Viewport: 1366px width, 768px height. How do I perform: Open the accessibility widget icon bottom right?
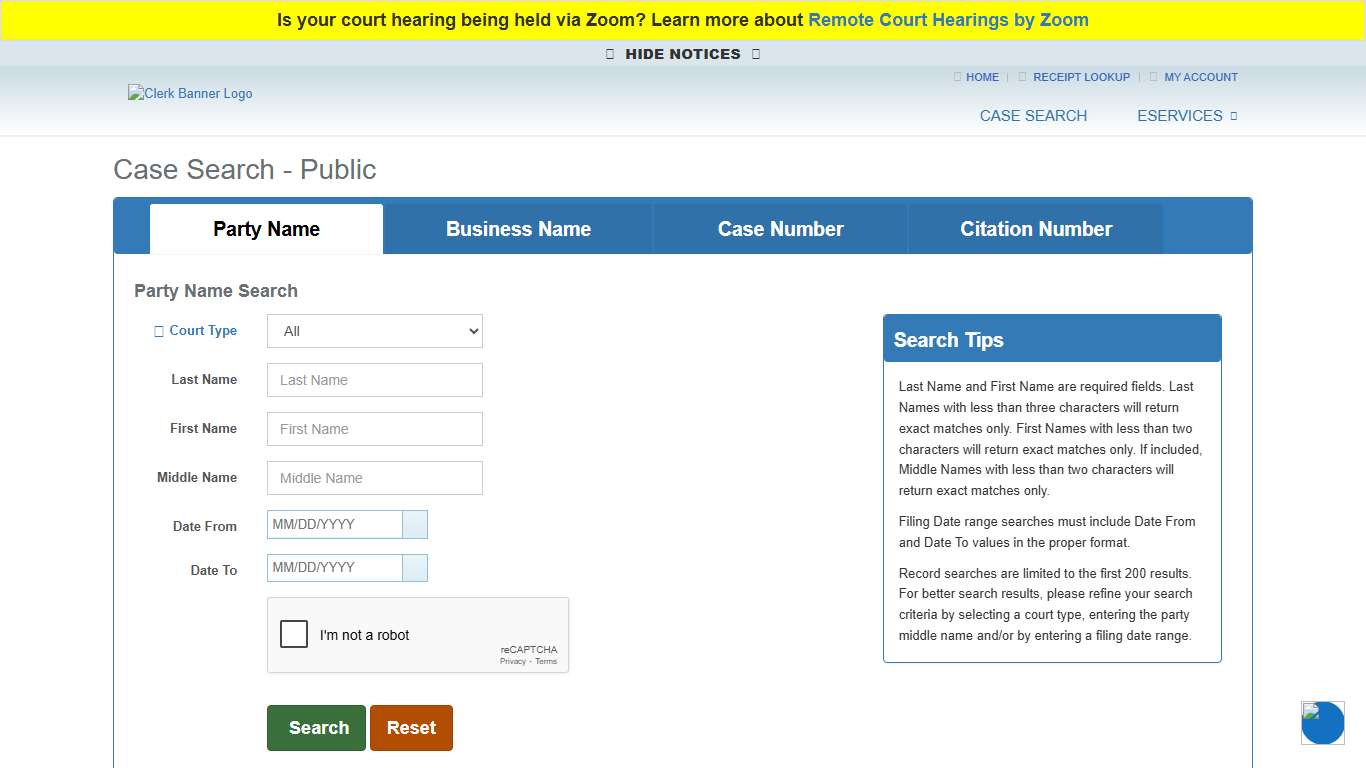(1322, 722)
